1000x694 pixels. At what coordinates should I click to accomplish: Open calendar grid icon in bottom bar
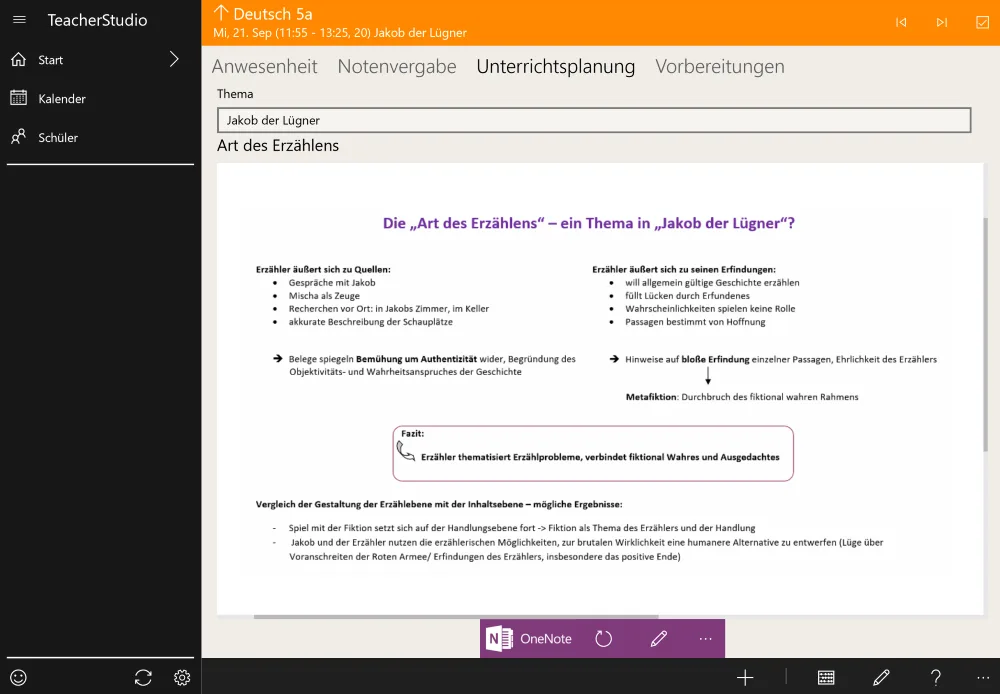click(x=826, y=677)
